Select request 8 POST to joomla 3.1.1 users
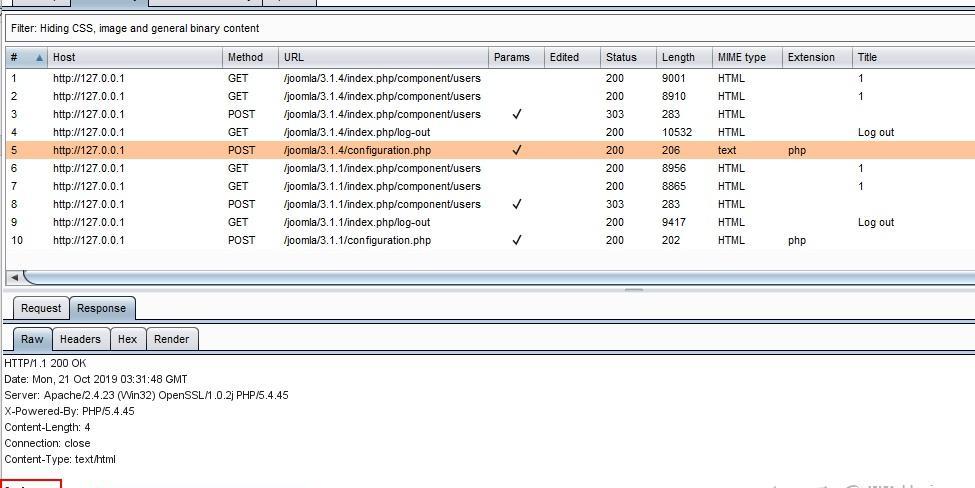The height and width of the screenshot is (488, 975). 490,205
